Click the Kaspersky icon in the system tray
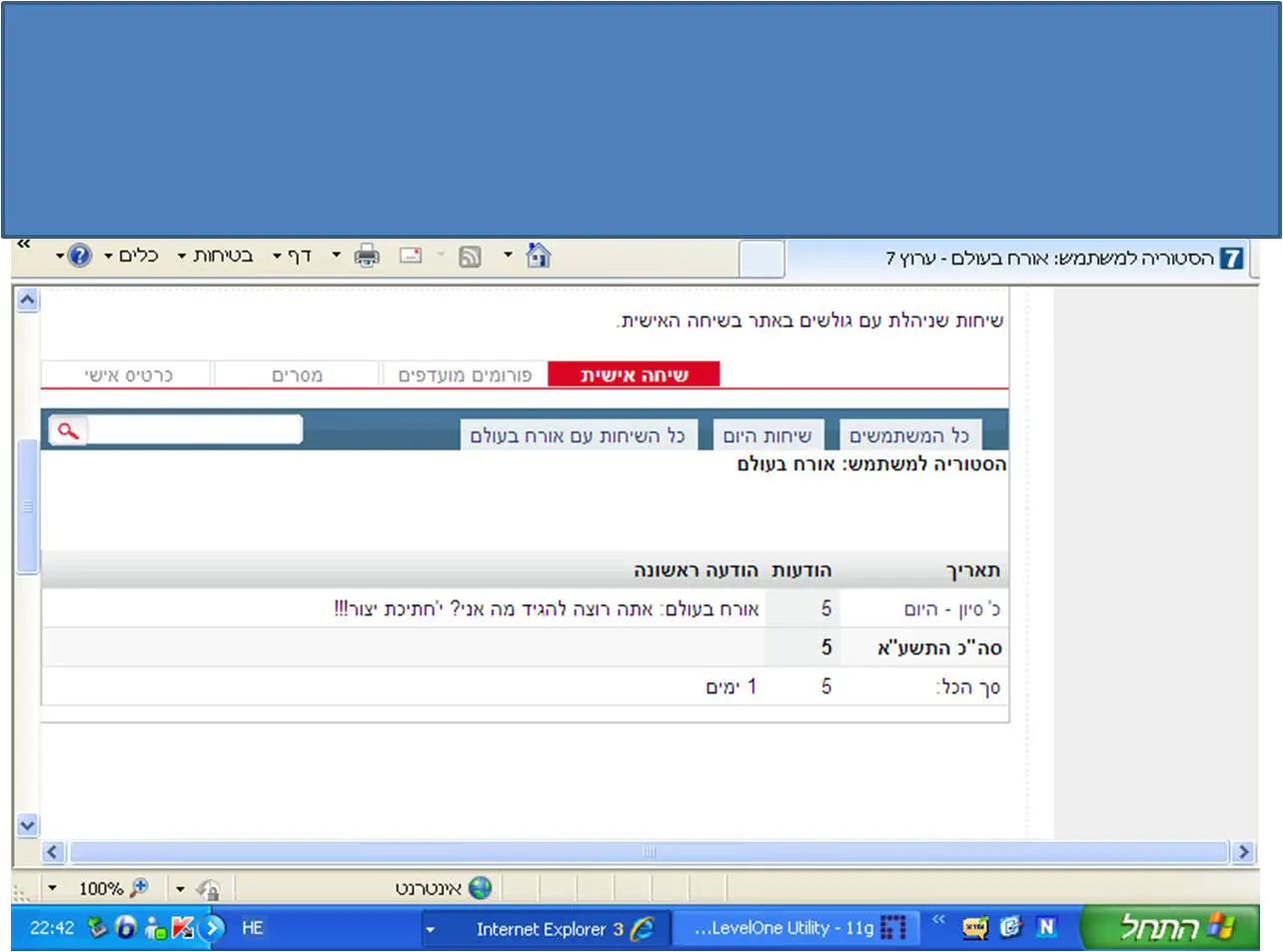Viewport: 1283px width, 952px height. 182,928
